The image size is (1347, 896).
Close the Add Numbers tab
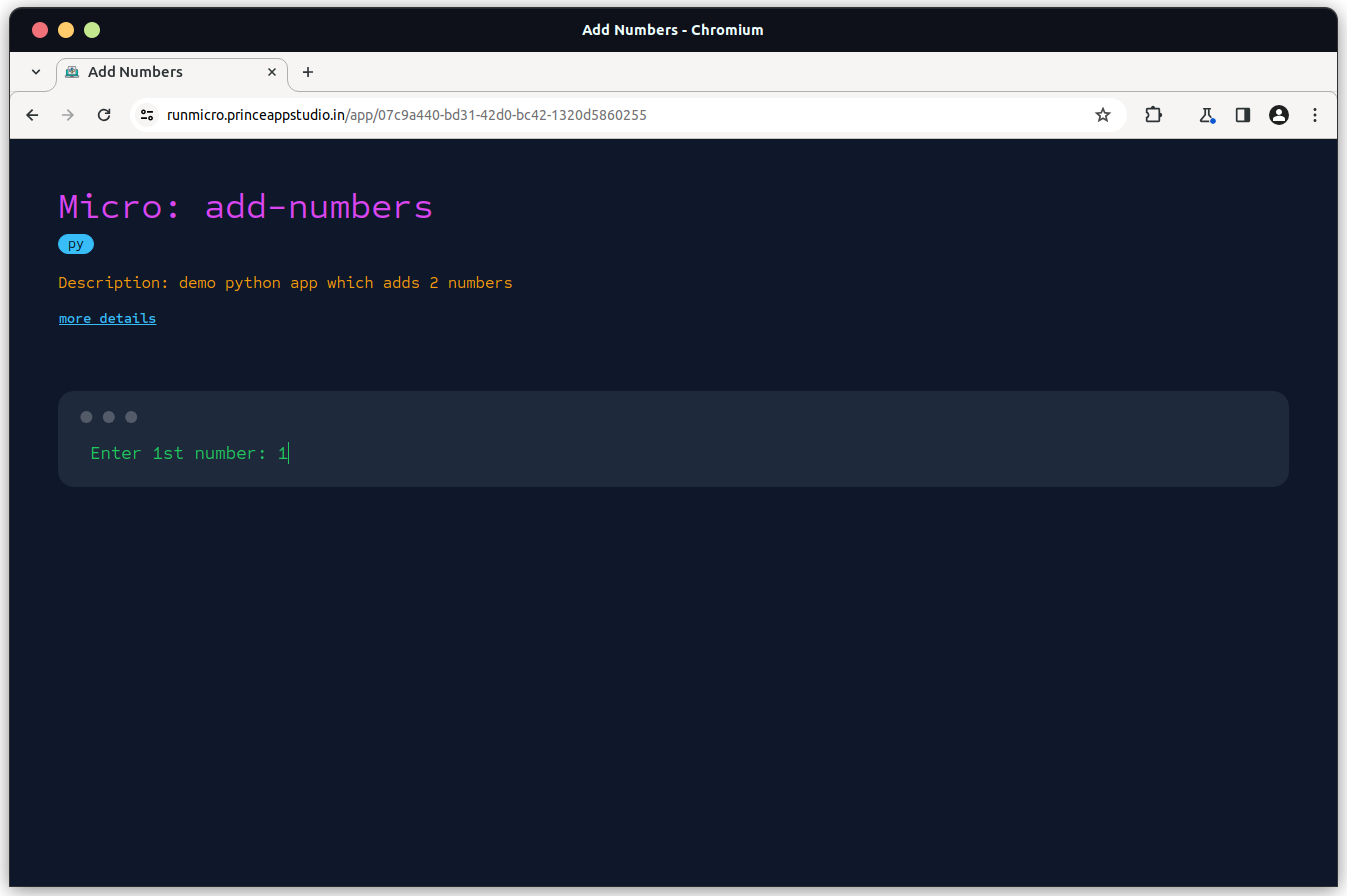coord(272,72)
